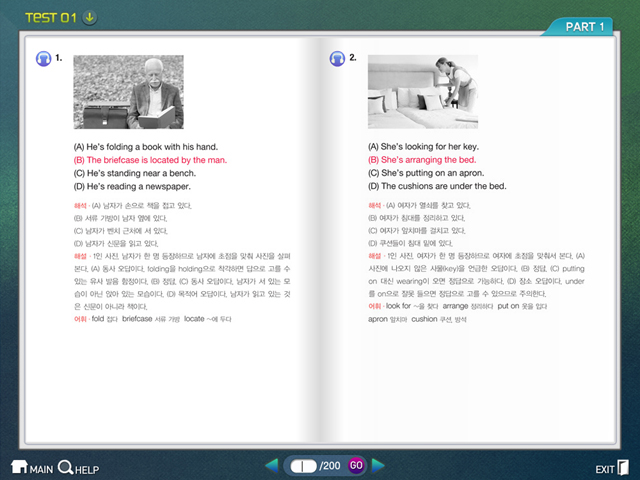Go to the next page arrow
Image resolution: width=640 pixels, height=480 pixels.
pos(378,465)
